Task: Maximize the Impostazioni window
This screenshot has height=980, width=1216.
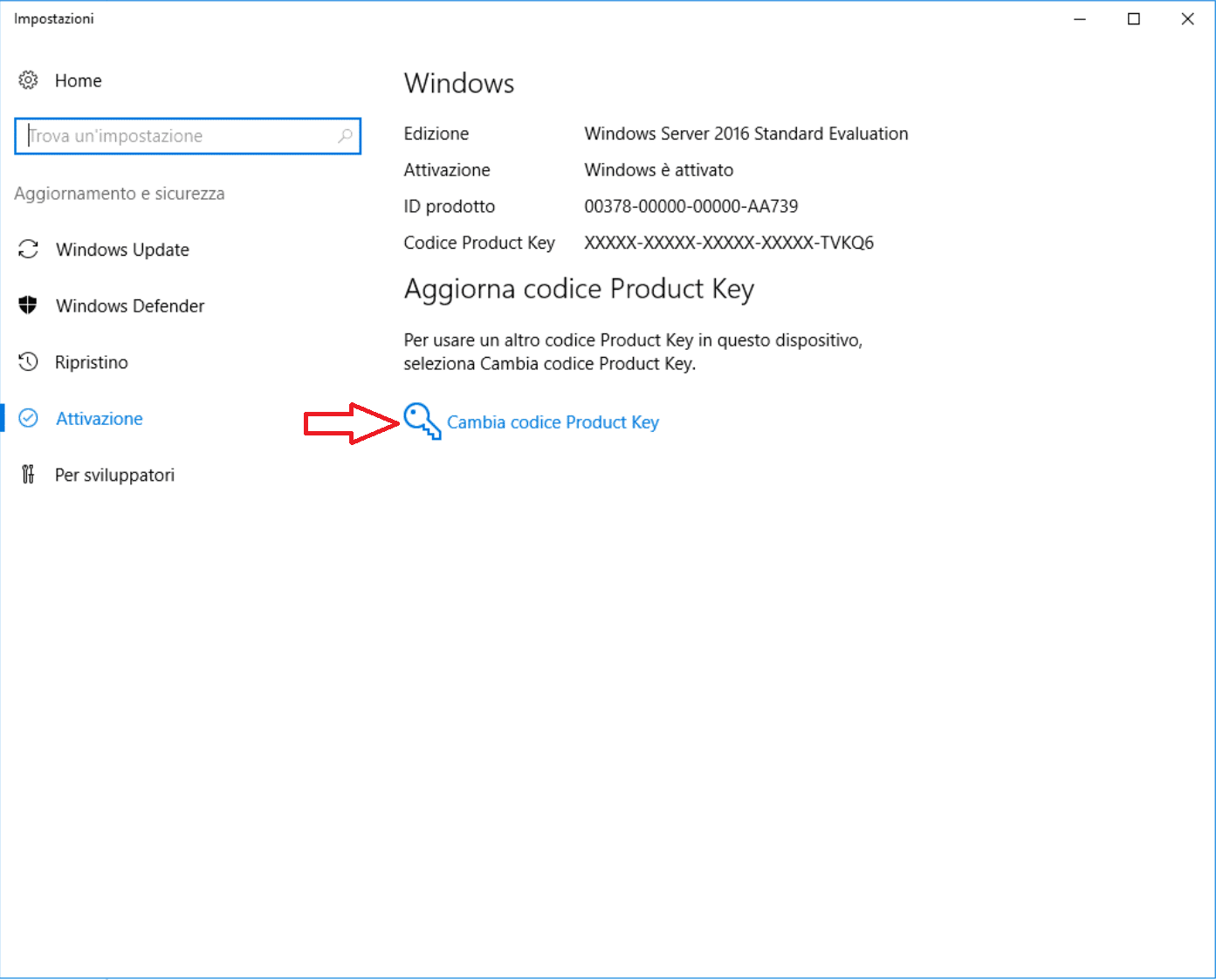Action: pyautogui.click(x=1134, y=19)
